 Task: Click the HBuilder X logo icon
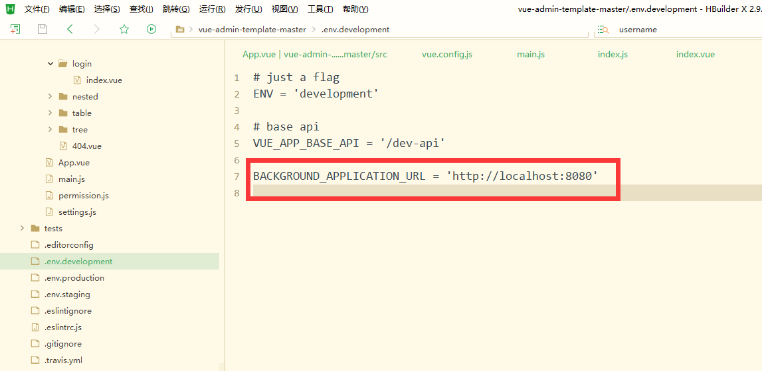click(10, 9)
